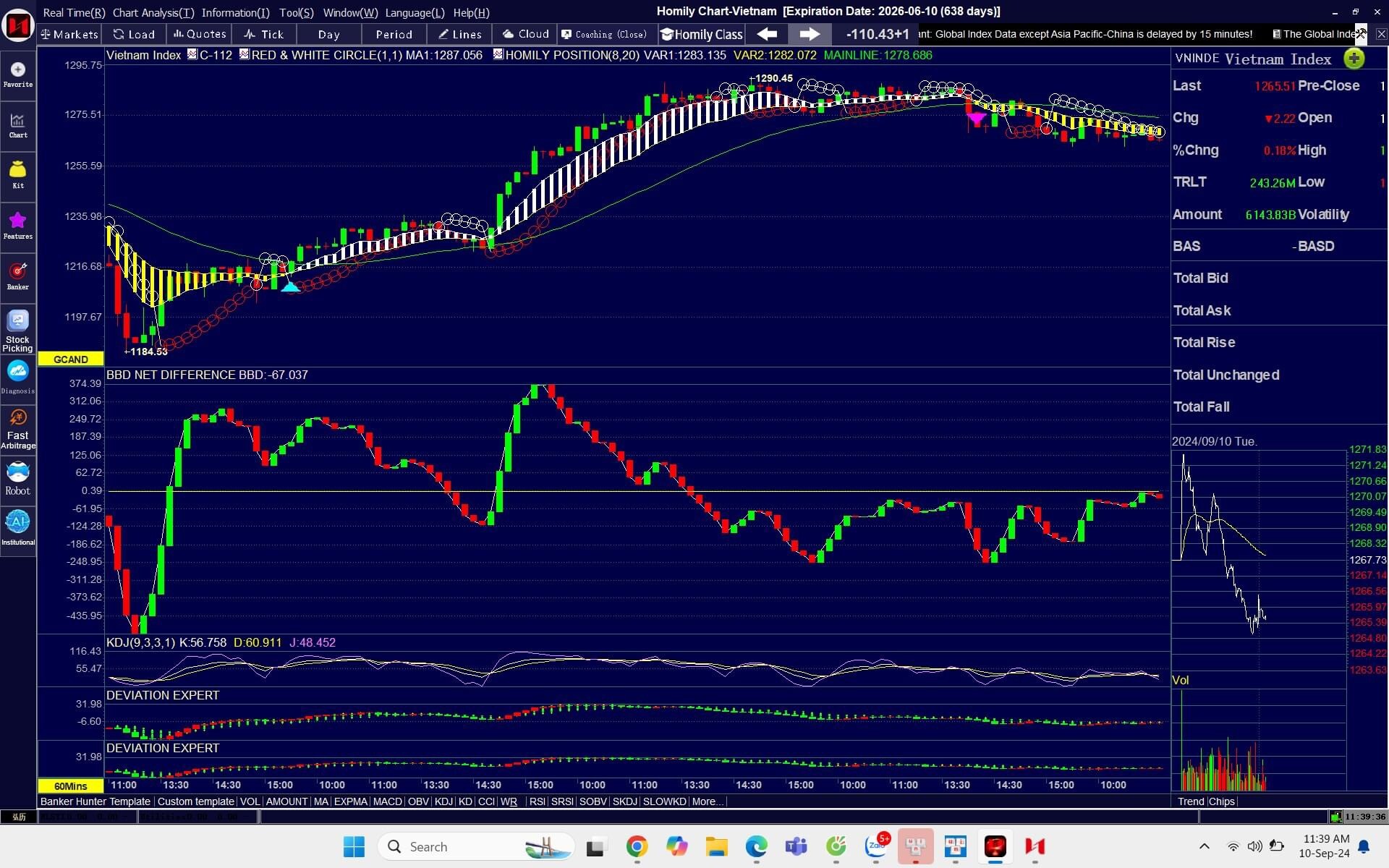1389x868 pixels.
Task: Close the scrolling news ticker
Action: [x=1381, y=34]
